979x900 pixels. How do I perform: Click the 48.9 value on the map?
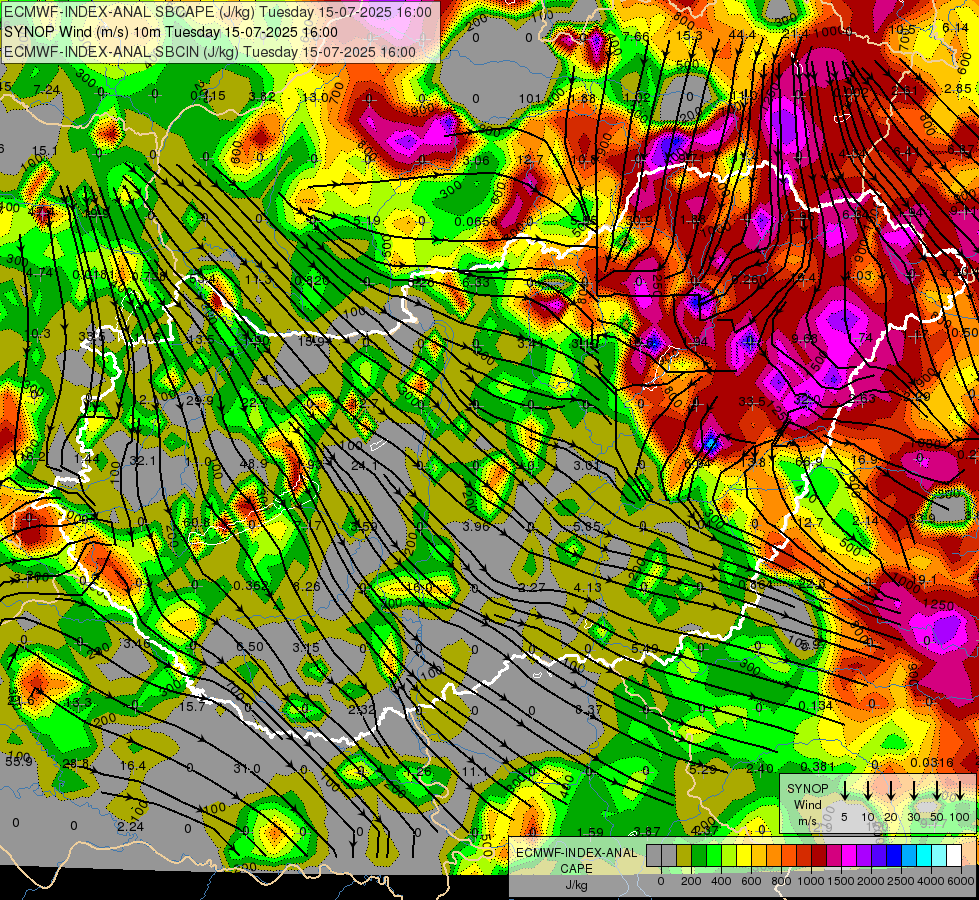pyautogui.click(x=253, y=464)
